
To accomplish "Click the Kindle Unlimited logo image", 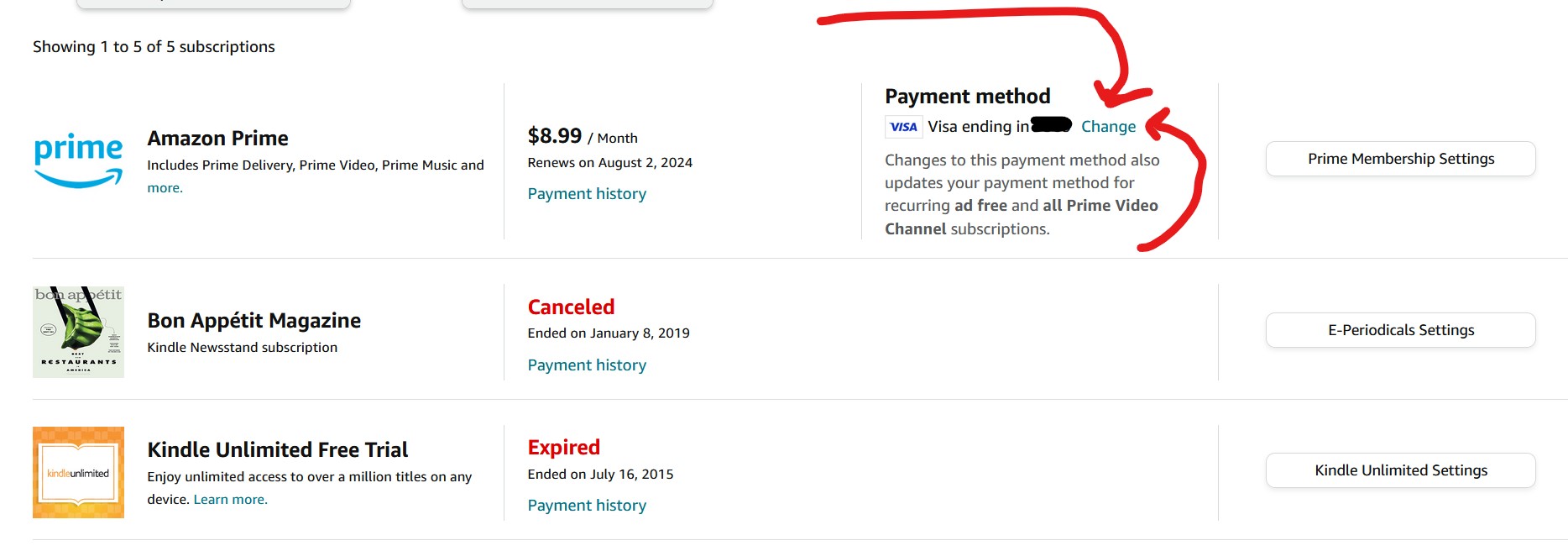I will (78, 472).
